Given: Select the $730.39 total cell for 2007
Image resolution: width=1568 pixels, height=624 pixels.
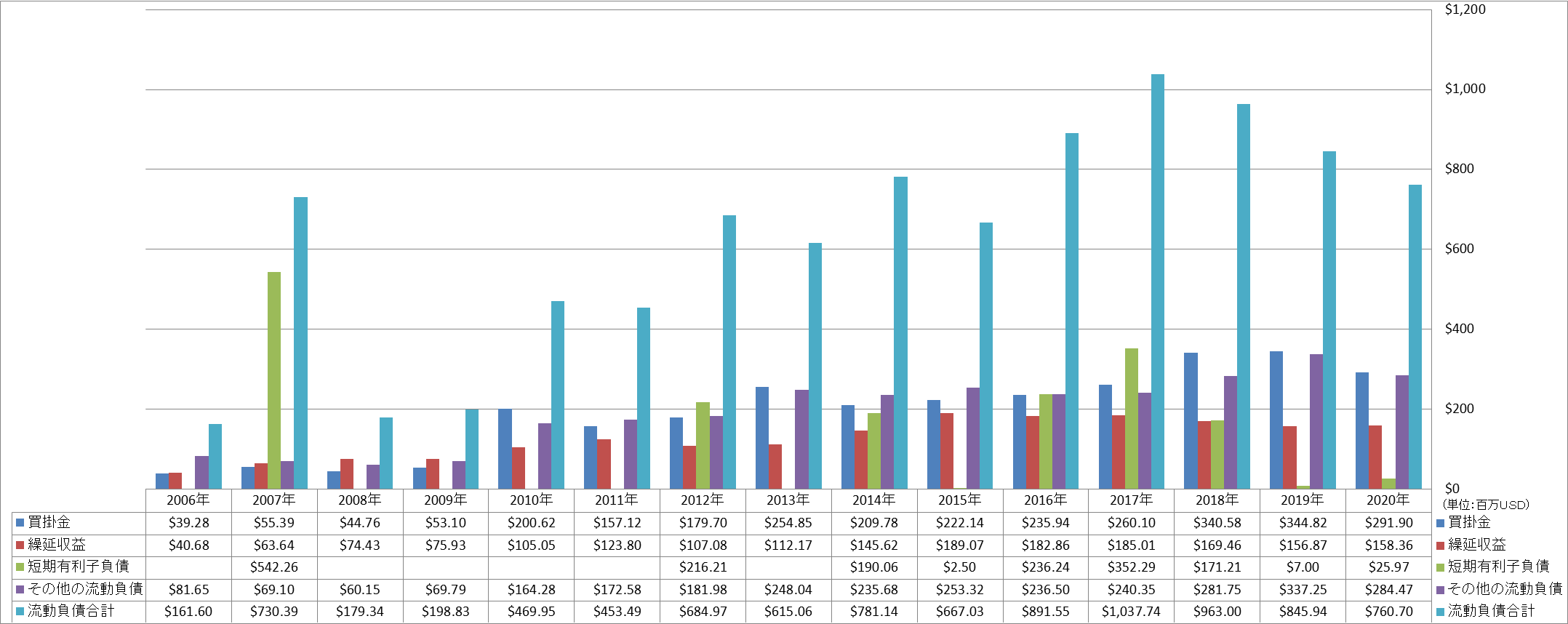Looking at the screenshot, I should click(274, 612).
